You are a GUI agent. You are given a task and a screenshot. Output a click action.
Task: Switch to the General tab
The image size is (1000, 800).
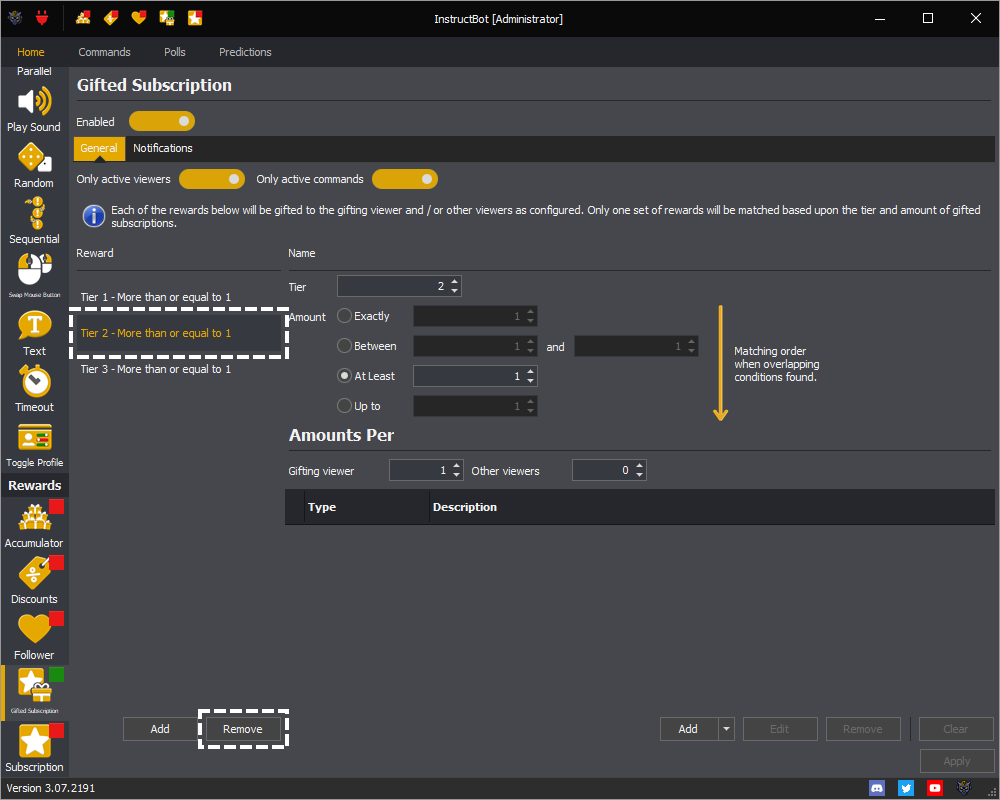(99, 148)
